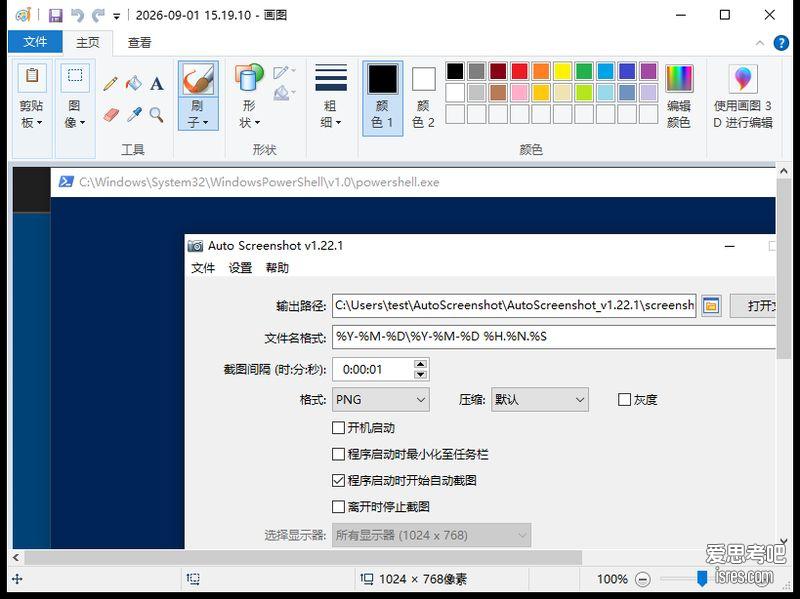Screen dimensions: 800x599
Task: Click the Redo arrow in title bar
Action: point(97,15)
